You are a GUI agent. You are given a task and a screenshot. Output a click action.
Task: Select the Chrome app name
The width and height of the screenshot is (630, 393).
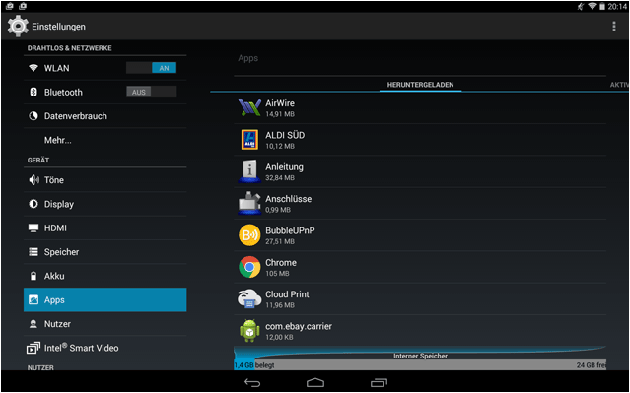tap(281, 262)
